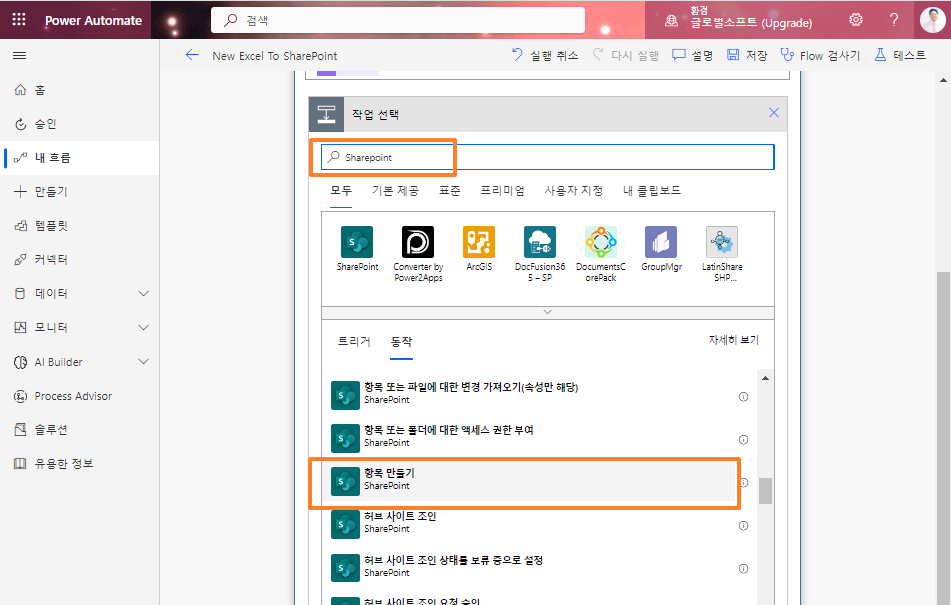Viewport: 951px width, 605px height.
Task: Expand the AI Builder section chevron
Action: click(x=144, y=362)
